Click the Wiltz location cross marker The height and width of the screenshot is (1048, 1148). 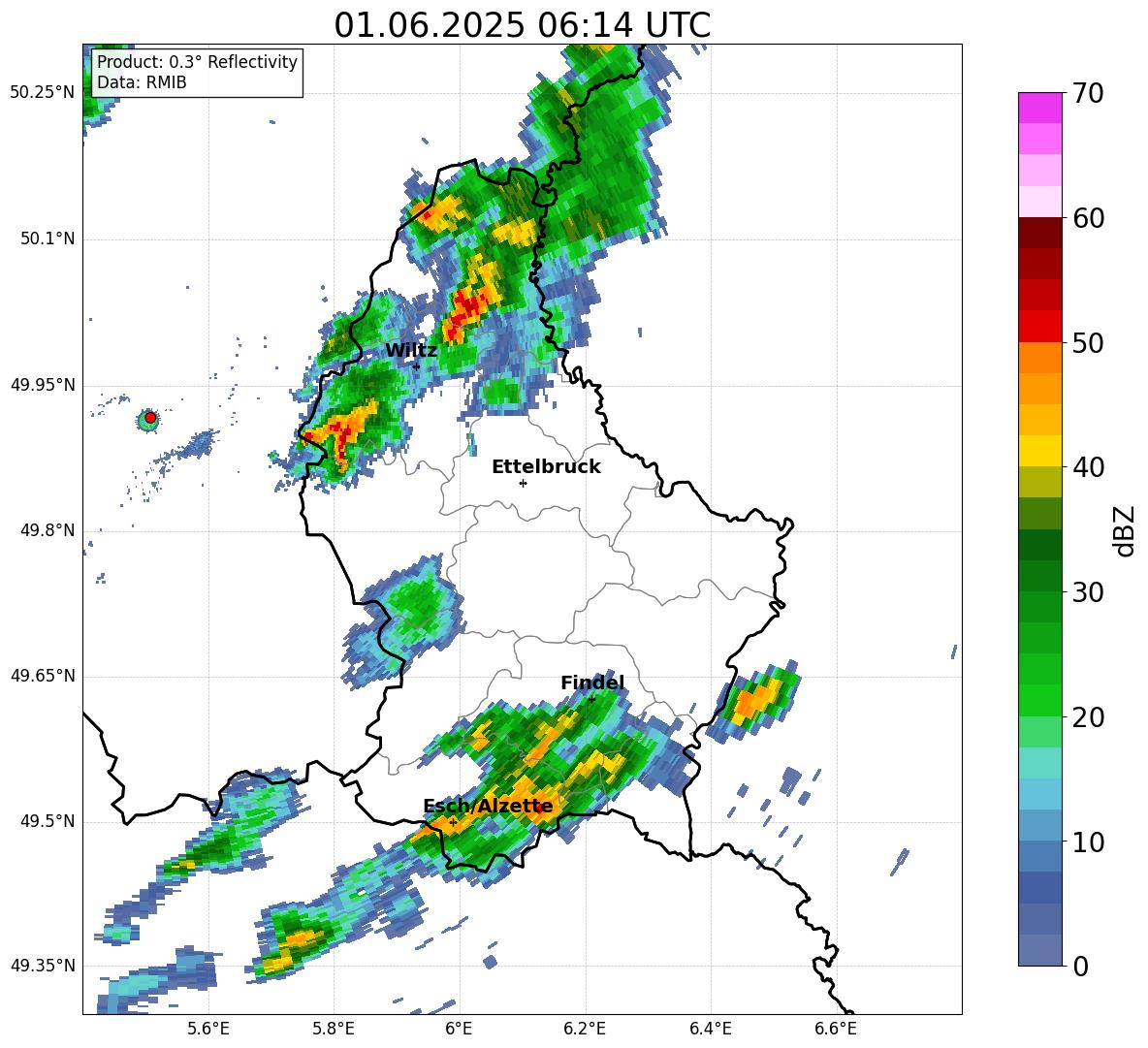(417, 365)
